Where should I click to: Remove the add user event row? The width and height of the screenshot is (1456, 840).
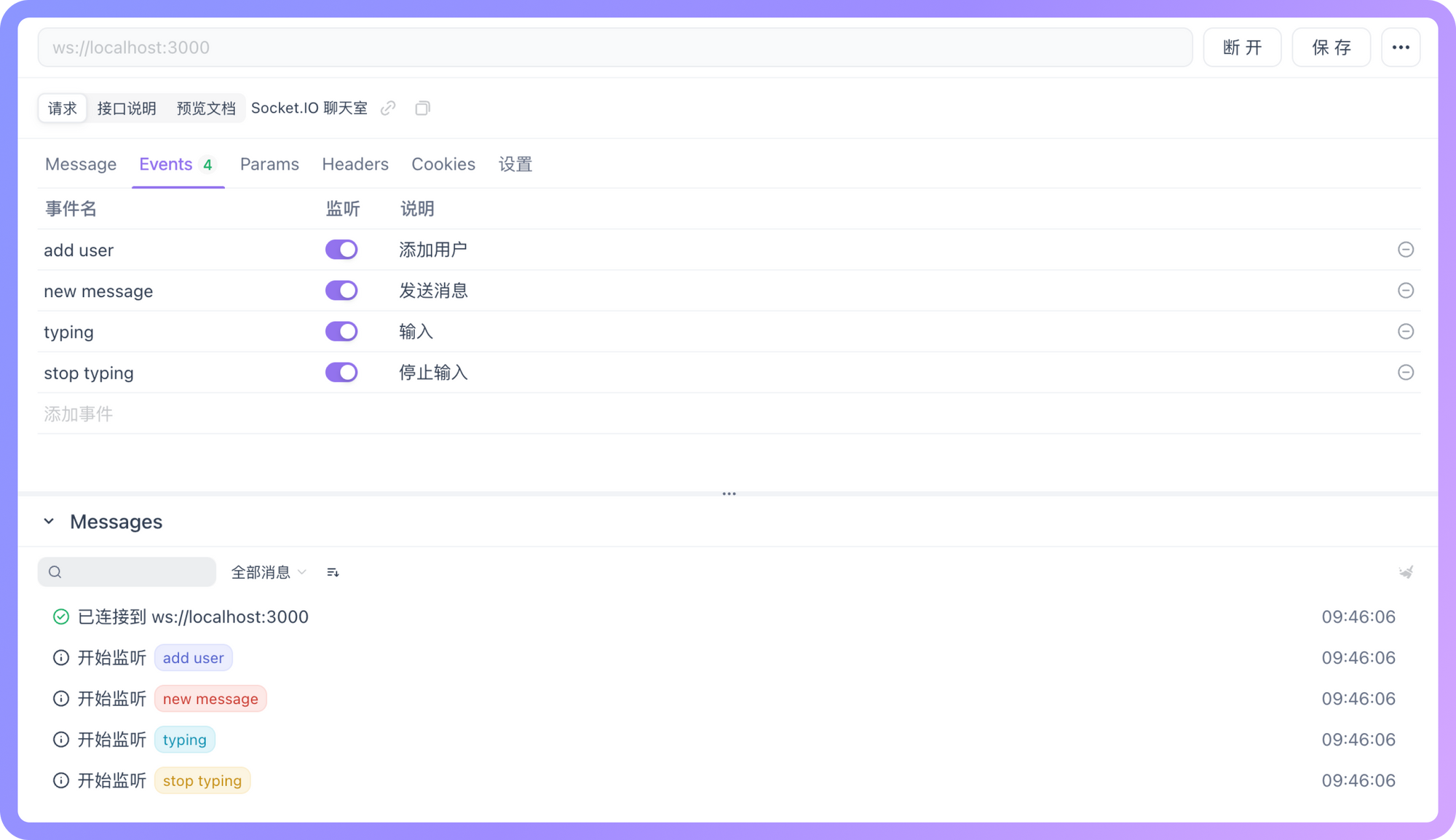(x=1406, y=250)
